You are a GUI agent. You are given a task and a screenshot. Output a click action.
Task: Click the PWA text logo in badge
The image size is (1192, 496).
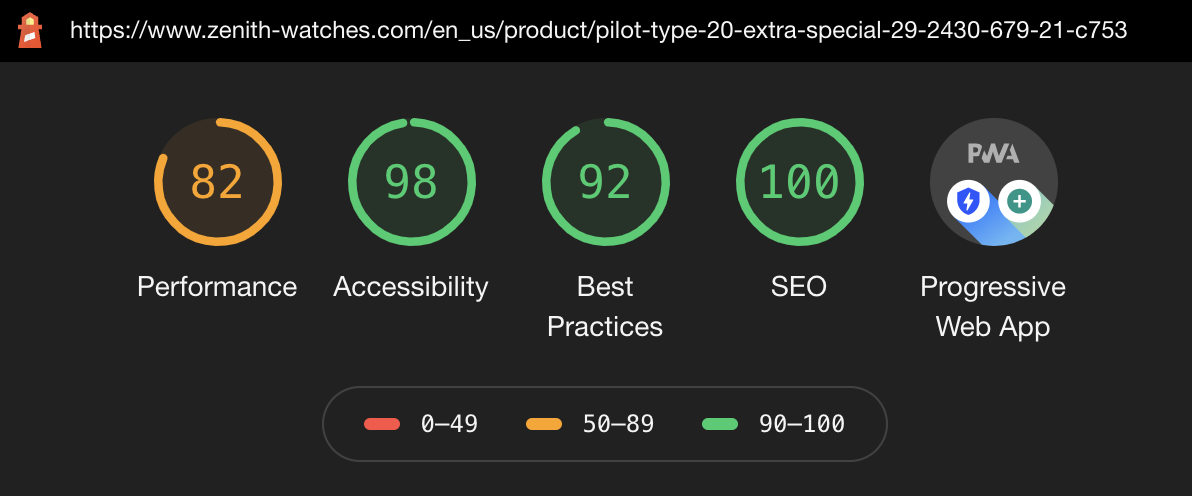pyautogui.click(x=993, y=153)
